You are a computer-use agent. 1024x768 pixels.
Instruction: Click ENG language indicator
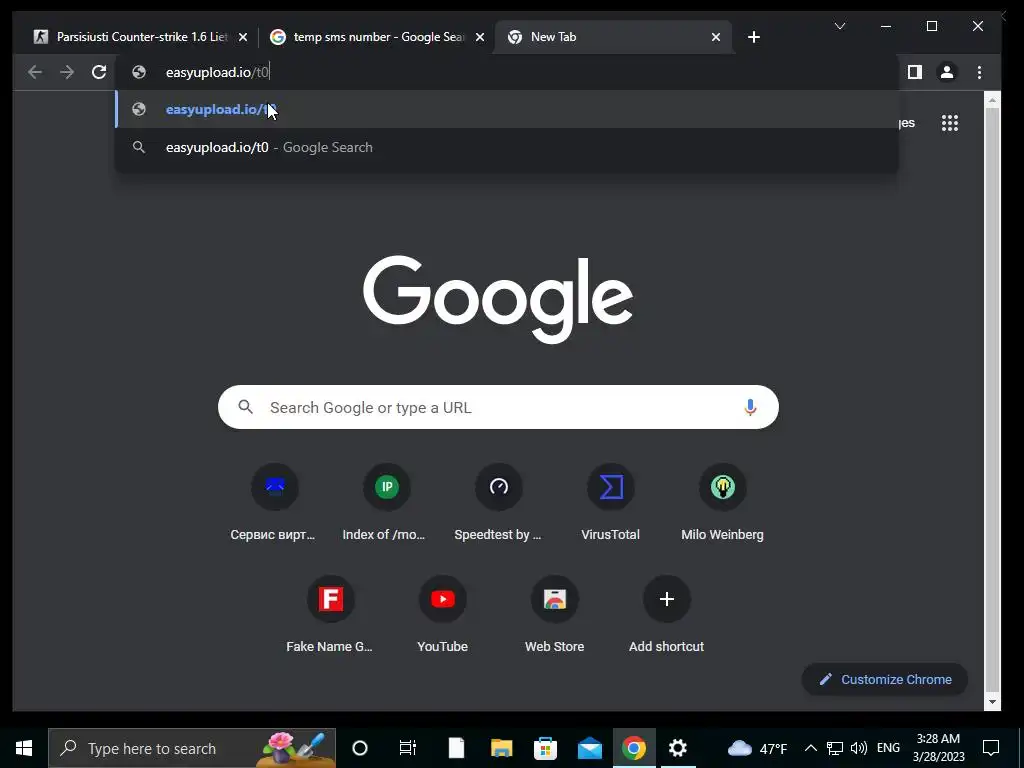pos(888,748)
